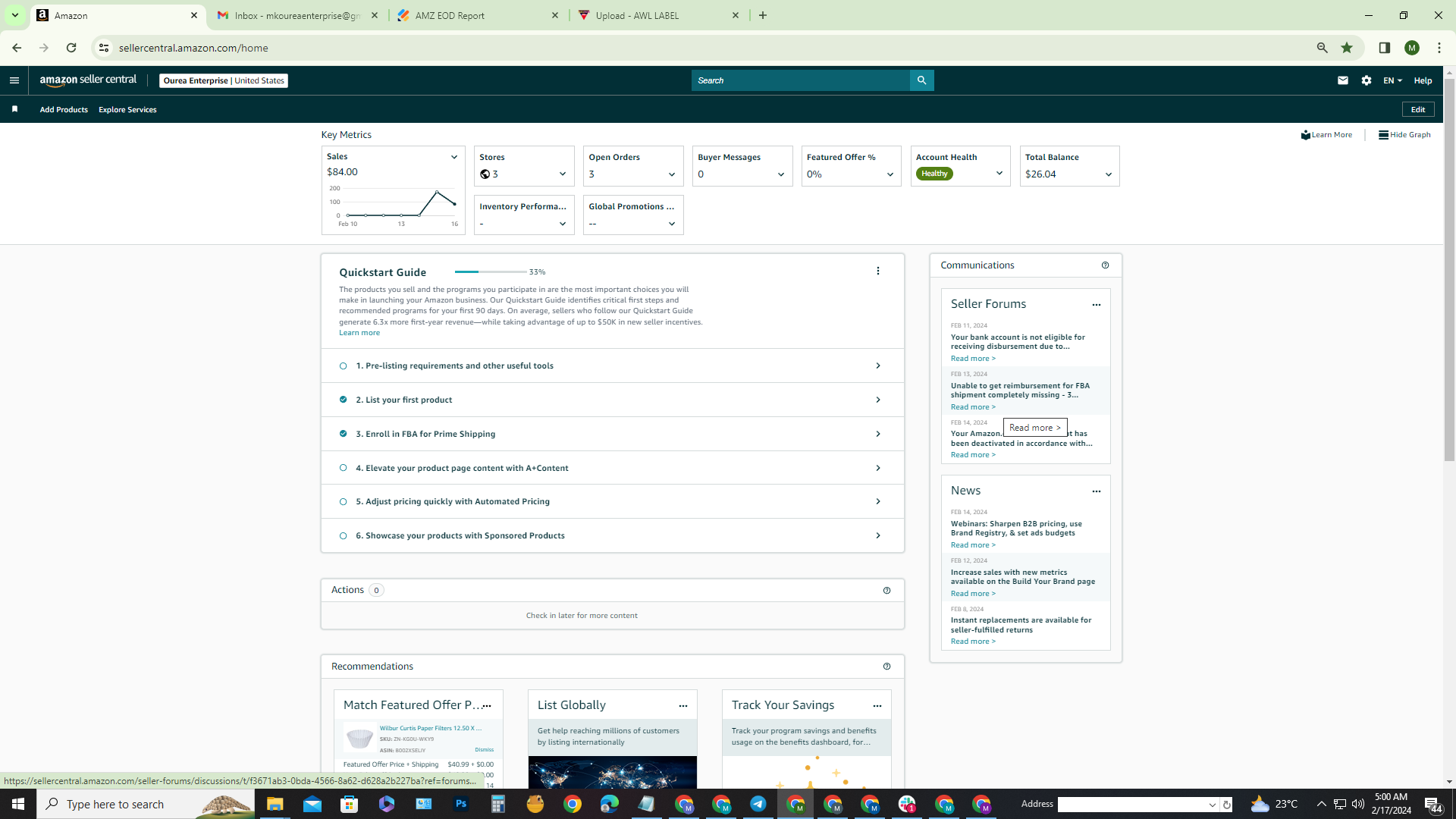1456x819 pixels.
Task: Expand the Sales metric dropdown
Action: point(454,157)
